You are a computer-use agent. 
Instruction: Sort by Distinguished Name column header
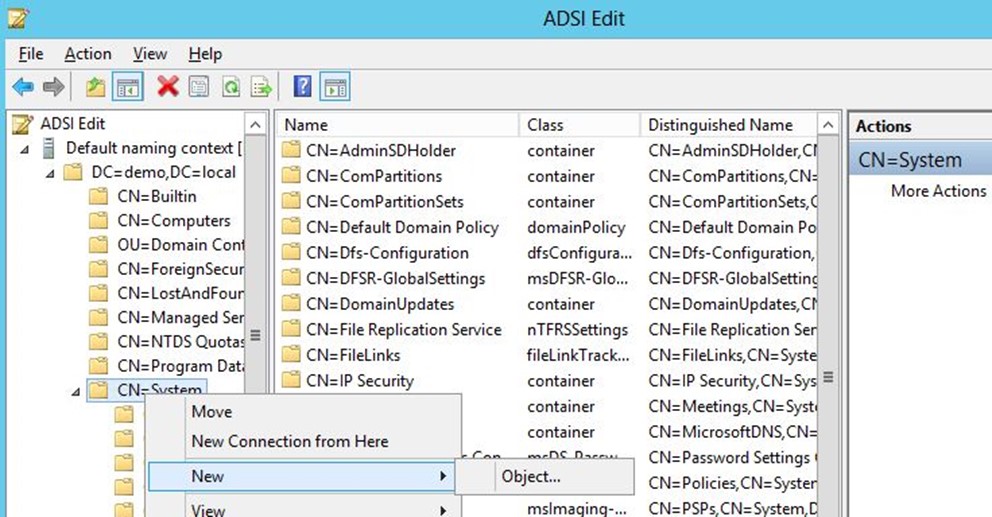(728, 125)
